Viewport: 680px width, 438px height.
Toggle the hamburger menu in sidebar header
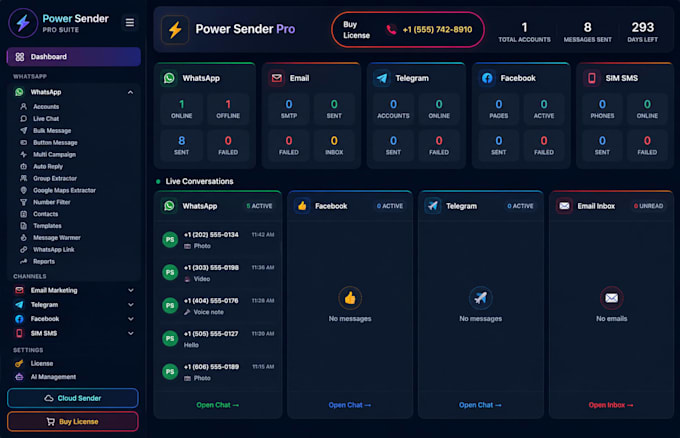[130, 22]
